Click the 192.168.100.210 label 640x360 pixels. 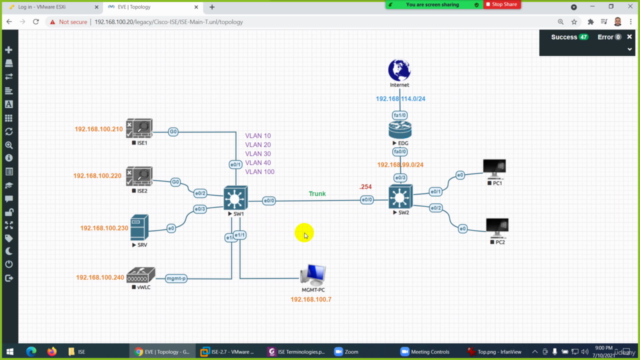click(99, 129)
